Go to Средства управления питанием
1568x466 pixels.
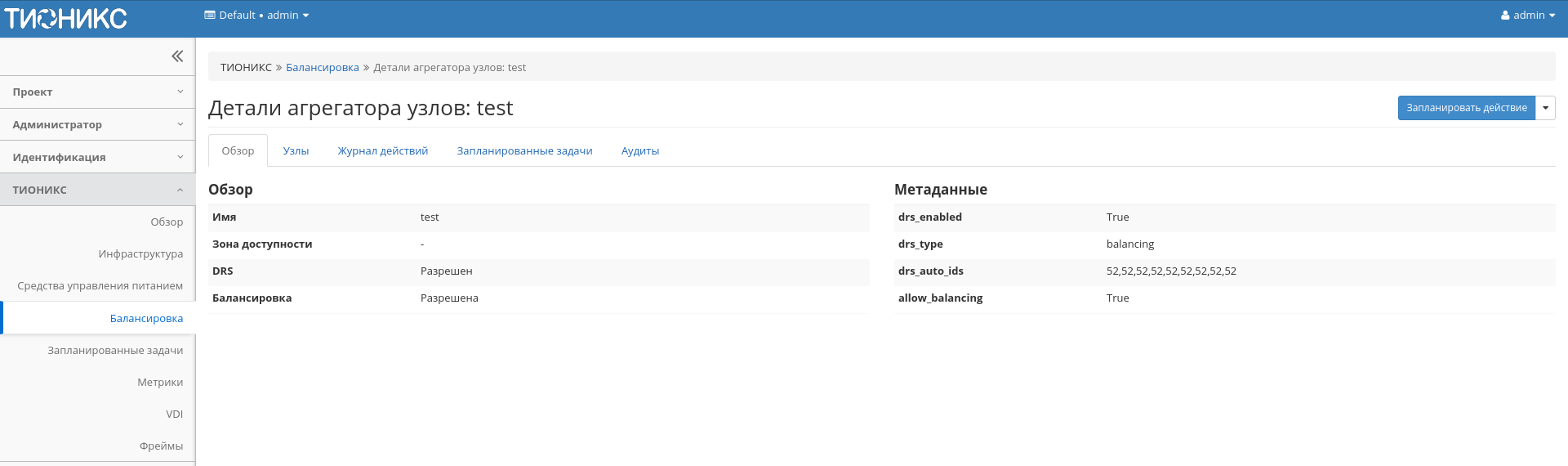click(100, 286)
